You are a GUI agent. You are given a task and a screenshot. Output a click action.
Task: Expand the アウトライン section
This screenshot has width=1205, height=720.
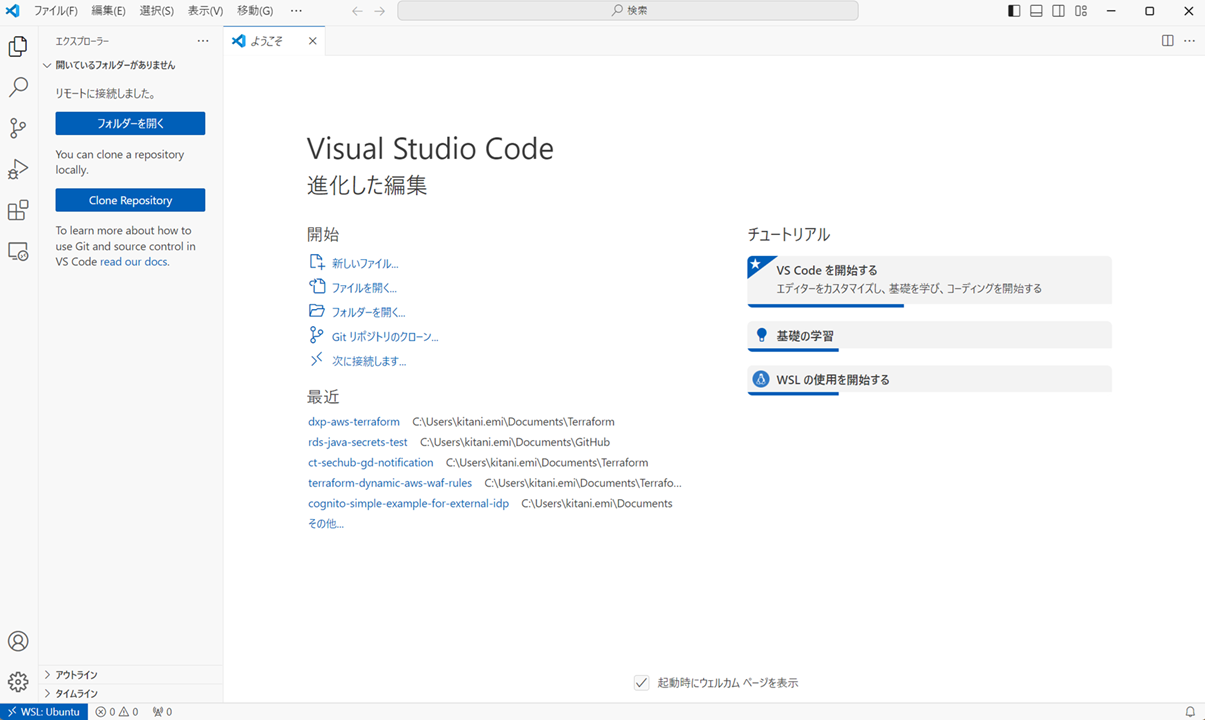click(x=131, y=675)
